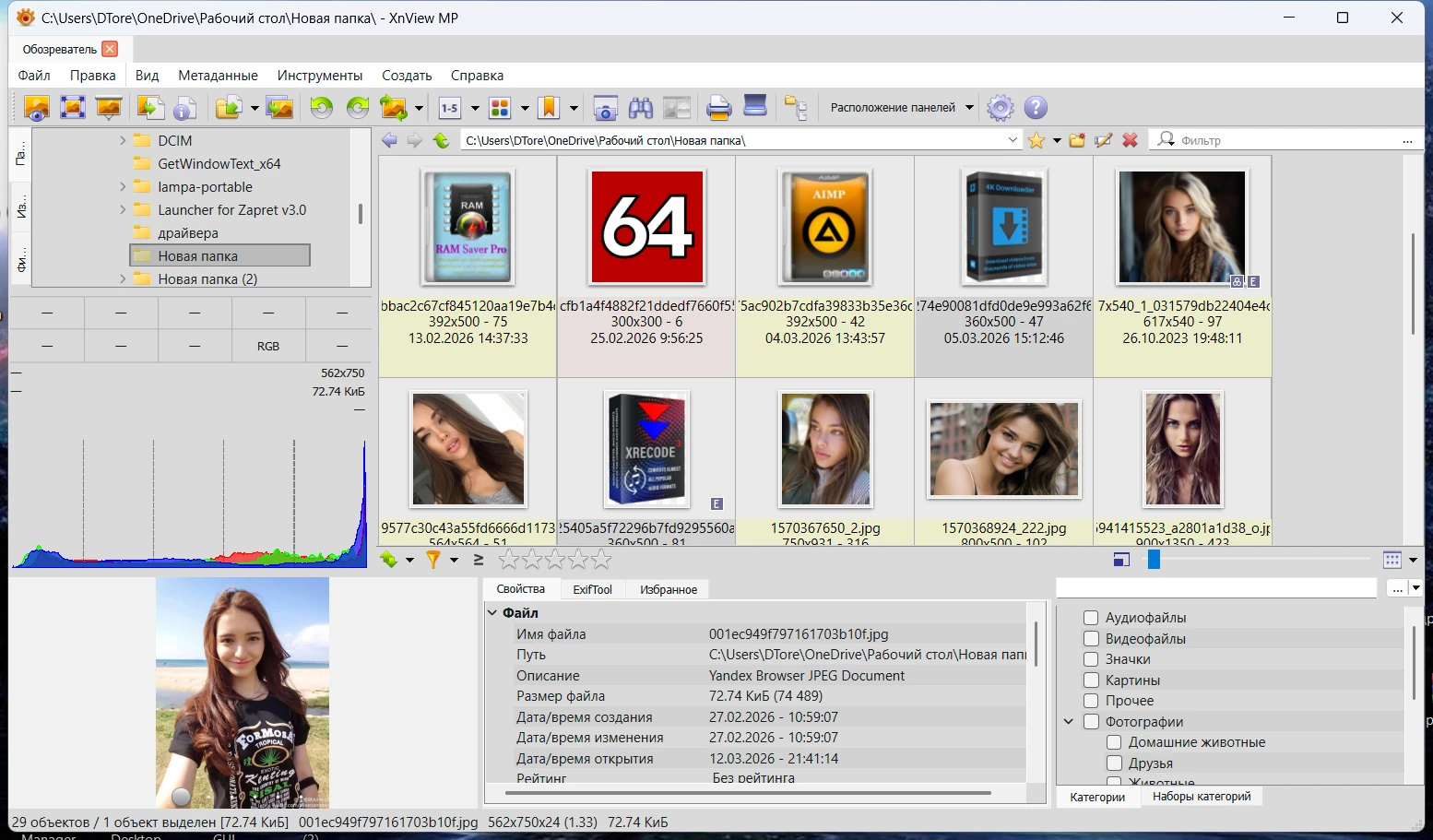Viewport: 1433px width, 840px height.
Task: Open the camera Capture screen tool
Action: pyautogui.click(x=605, y=108)
